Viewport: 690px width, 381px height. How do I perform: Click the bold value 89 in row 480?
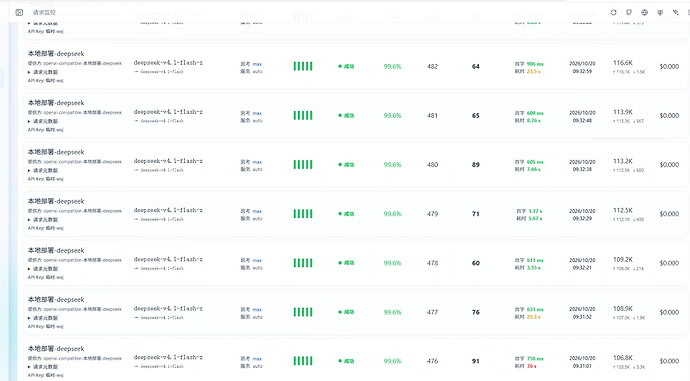click(x=476, y=165)
